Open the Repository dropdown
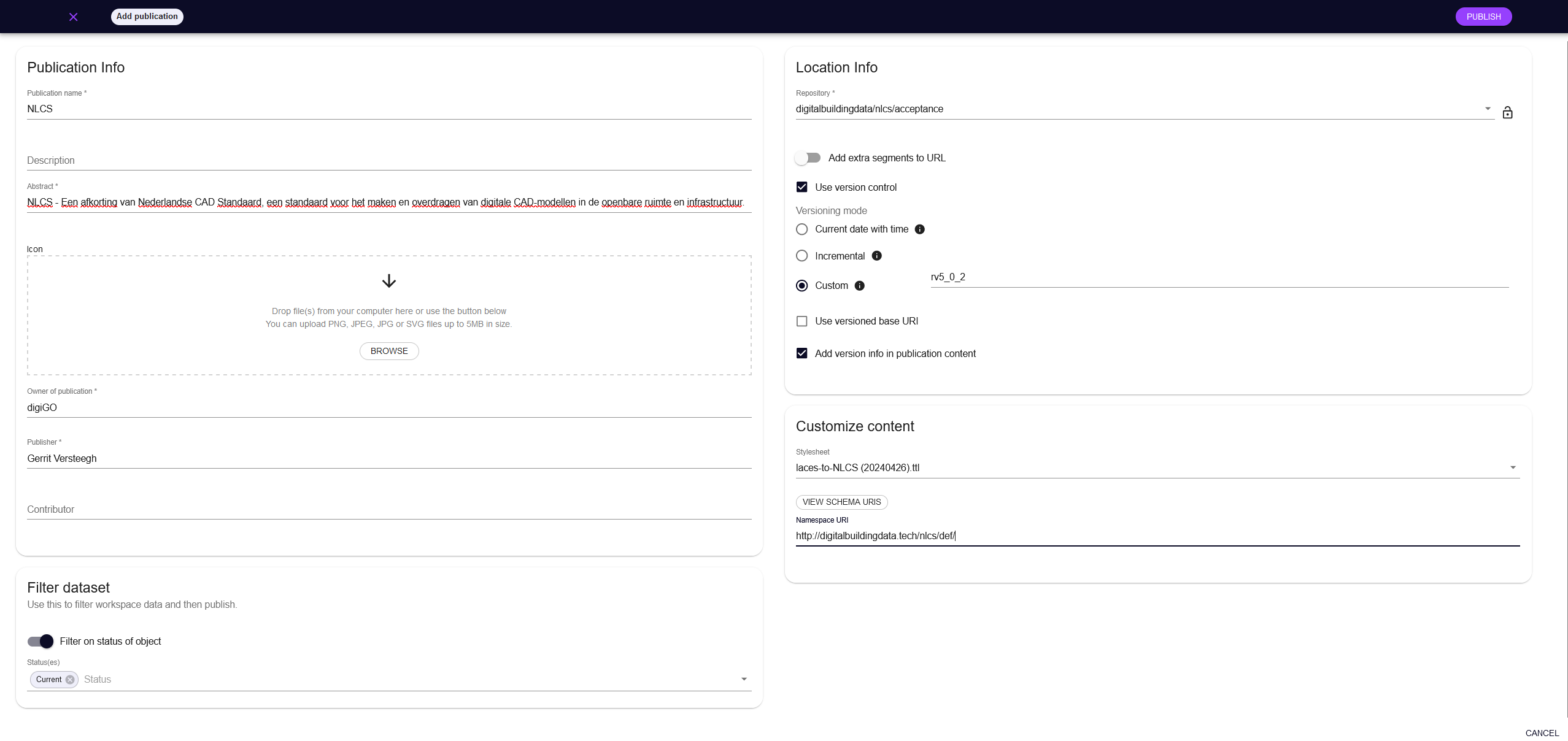1568x741 pixels. (1488, 109)
